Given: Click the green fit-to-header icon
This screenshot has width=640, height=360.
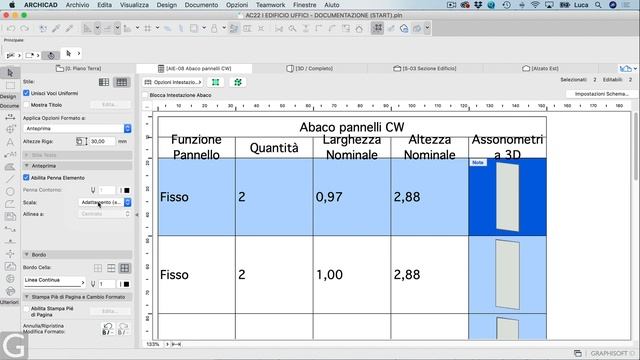Looking at the screenshot, I should point(216,82).
